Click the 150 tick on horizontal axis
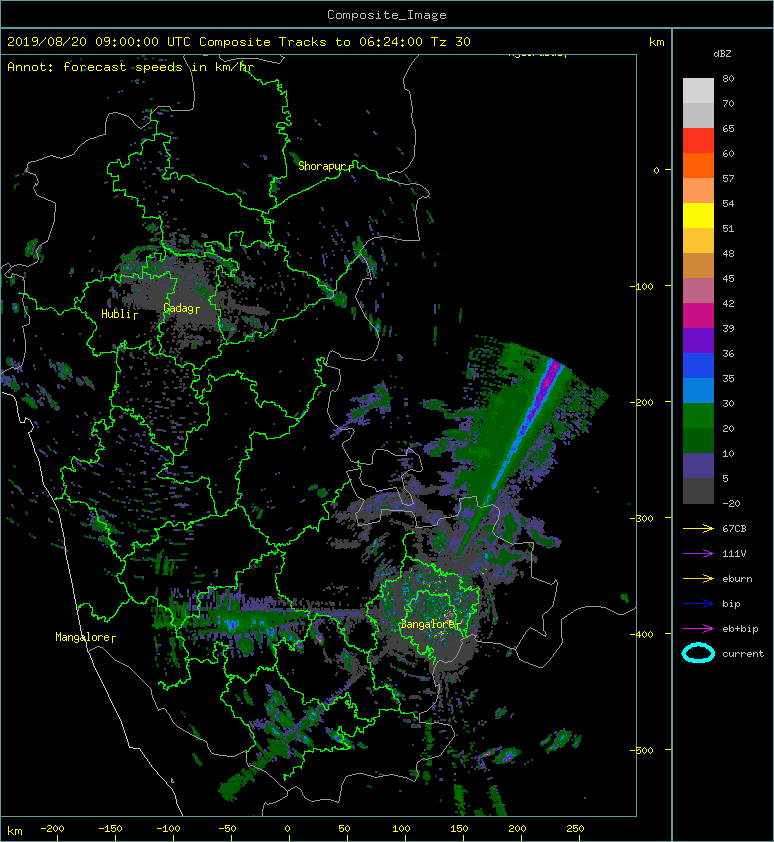The width and height of the screenshot is (774, 842). tap(459, 829)
